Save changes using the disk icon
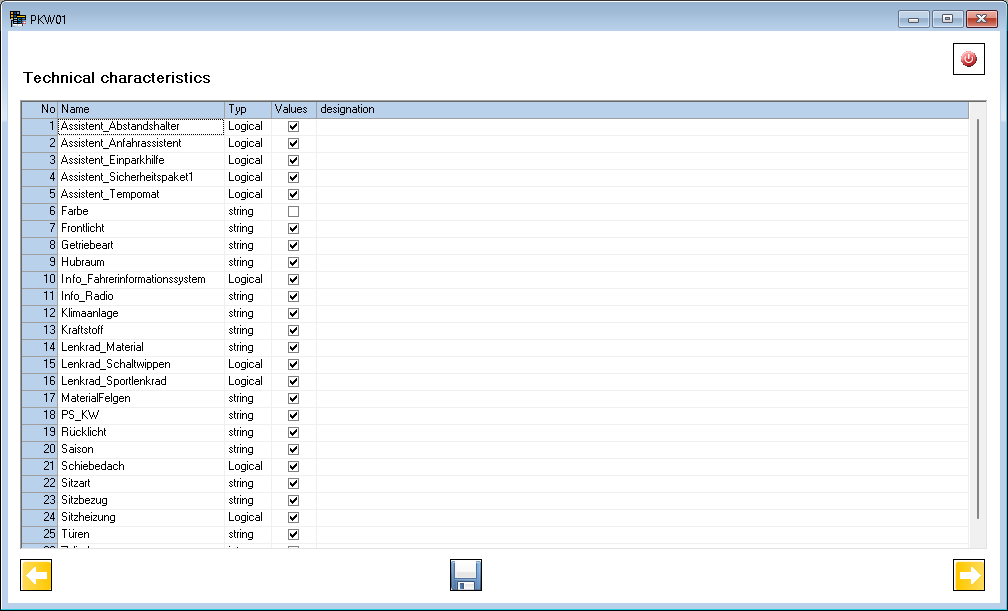The height and width of the screenshot is (611, 1008). point(465,575)
